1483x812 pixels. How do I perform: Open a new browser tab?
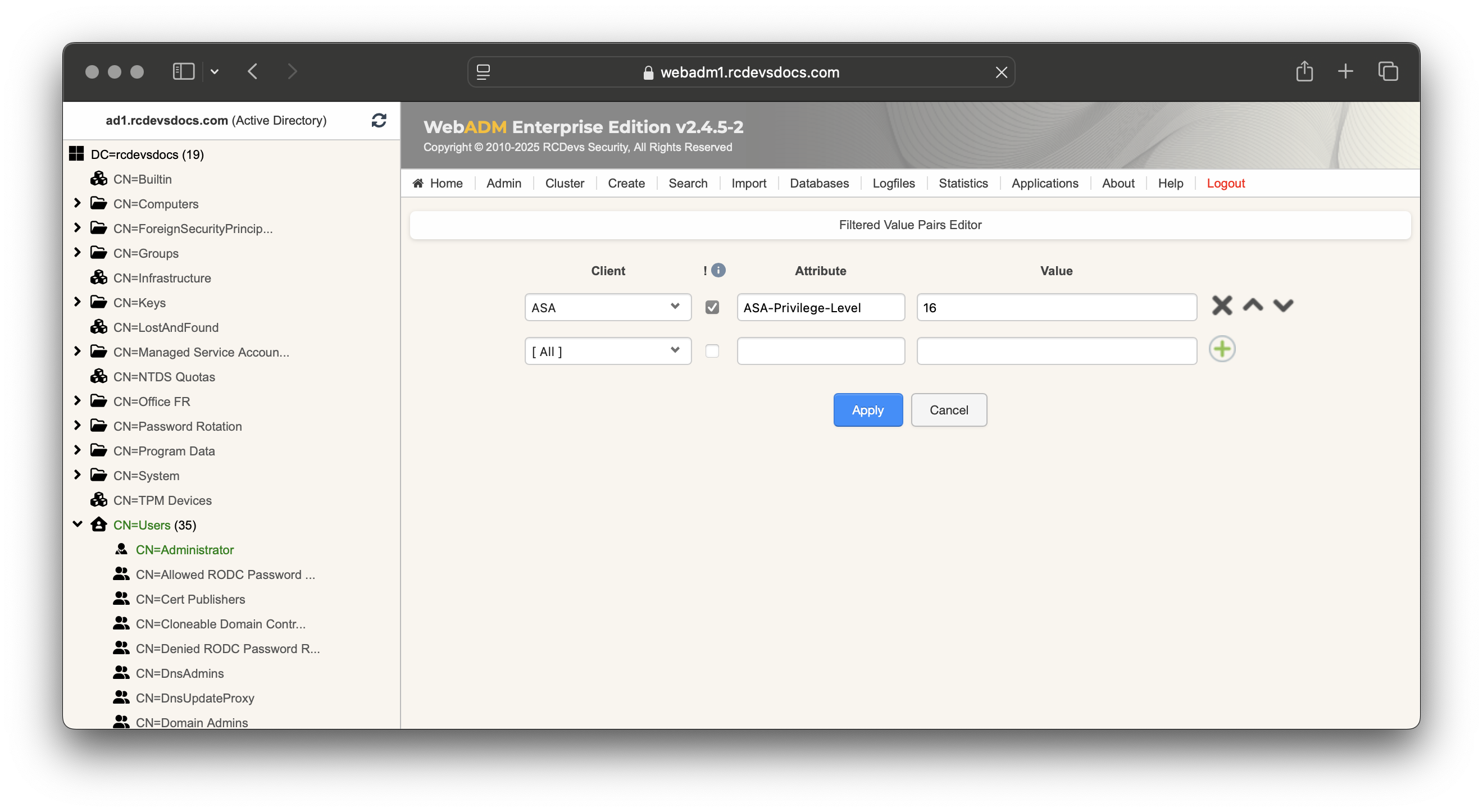pyautogui.click(x=1345, y=71)
